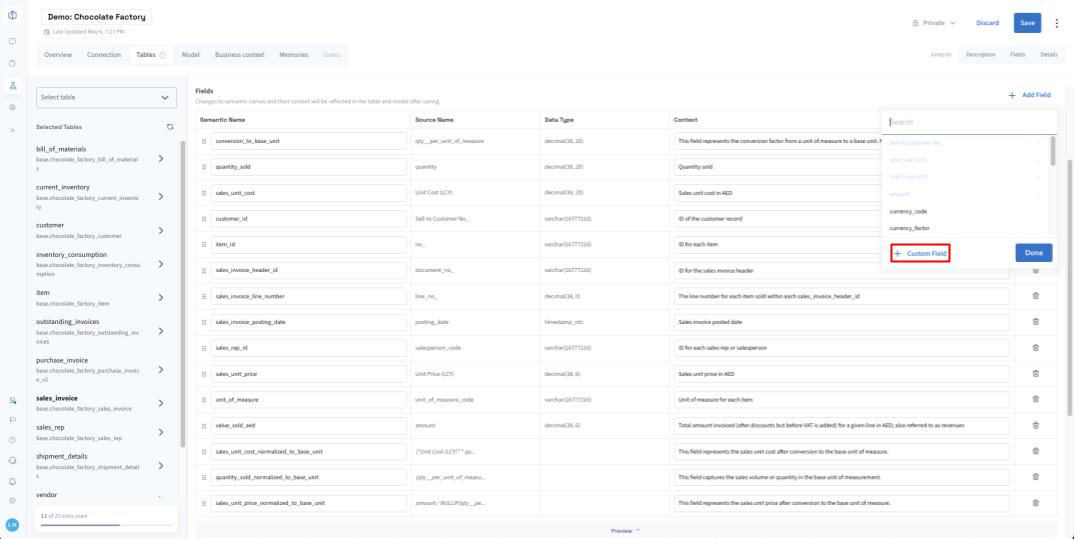
Task: Click the refresh icon beside Selected Tables
Action: [x=170, y=127]
